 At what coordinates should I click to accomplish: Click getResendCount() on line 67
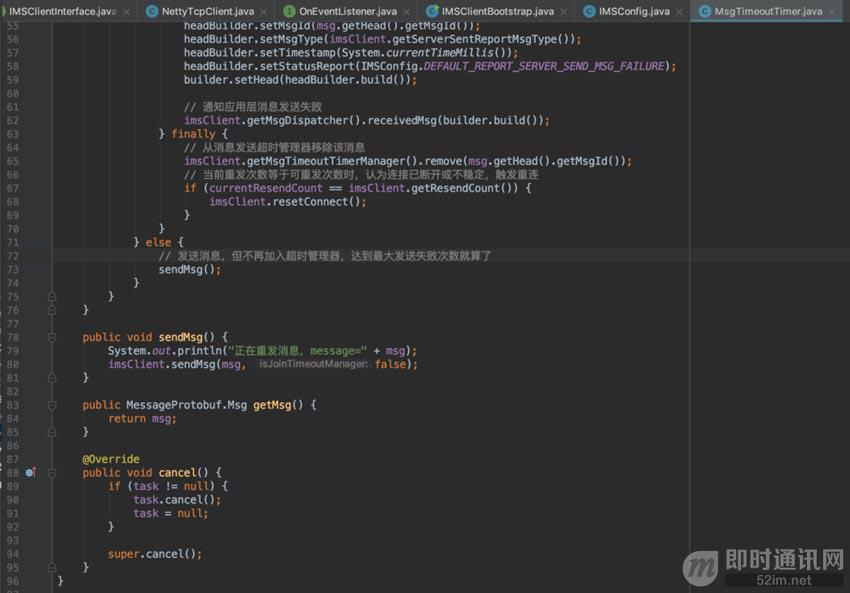click(x=465, y=188)
